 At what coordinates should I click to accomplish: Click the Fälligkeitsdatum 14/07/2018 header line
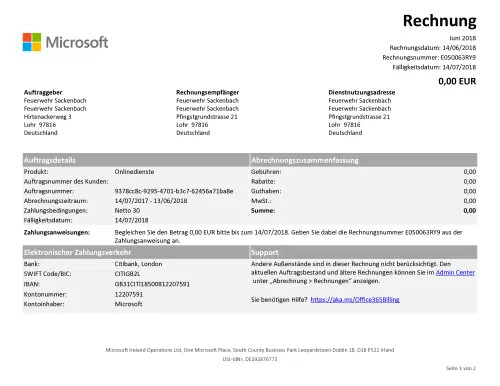434,67
